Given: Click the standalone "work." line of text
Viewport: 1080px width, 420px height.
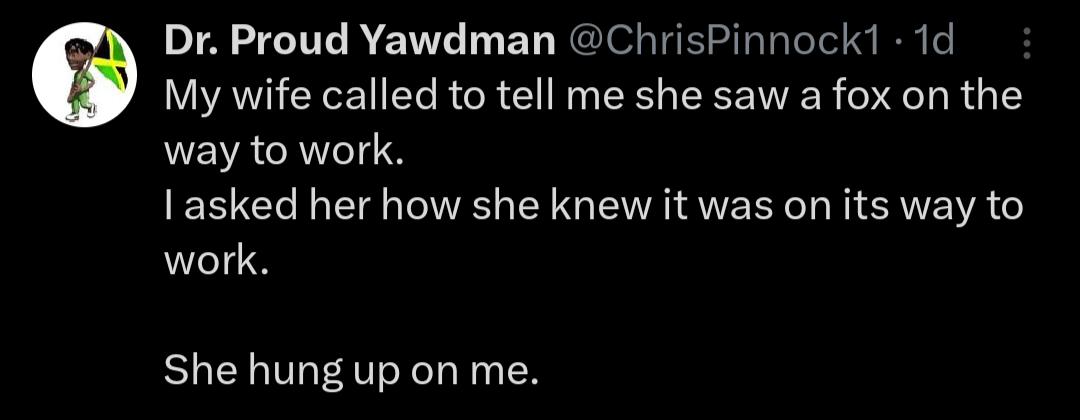Looking at the screenshot, I should click(x=215, y=262).
